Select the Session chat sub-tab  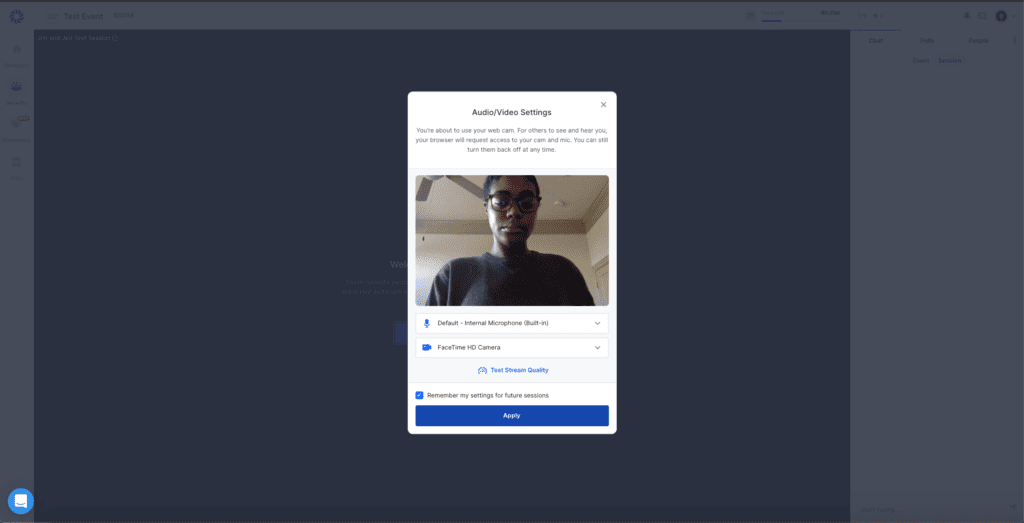click(x=950, y=61)
